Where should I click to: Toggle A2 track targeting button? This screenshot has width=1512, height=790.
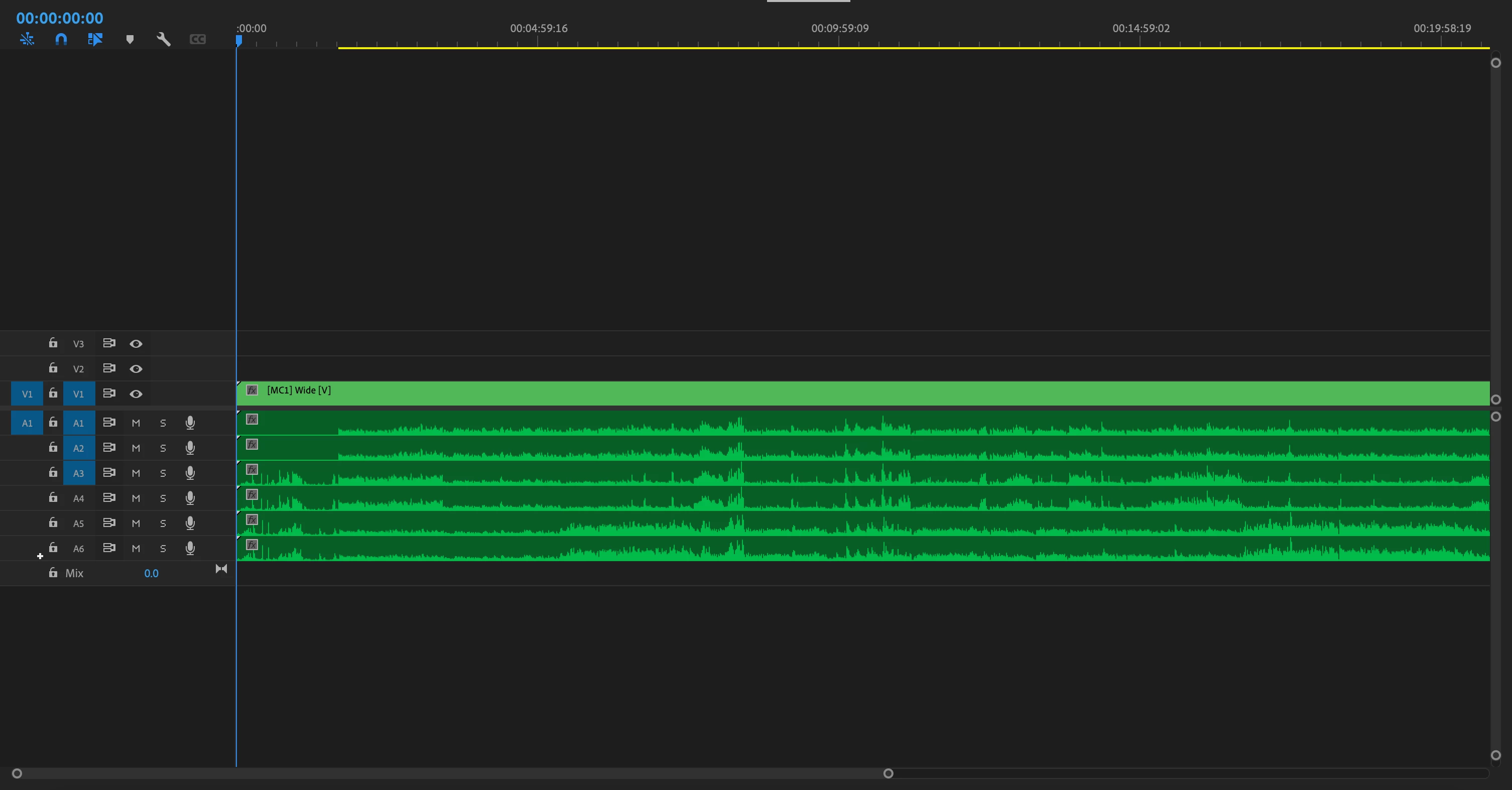[x=79, y=448]
